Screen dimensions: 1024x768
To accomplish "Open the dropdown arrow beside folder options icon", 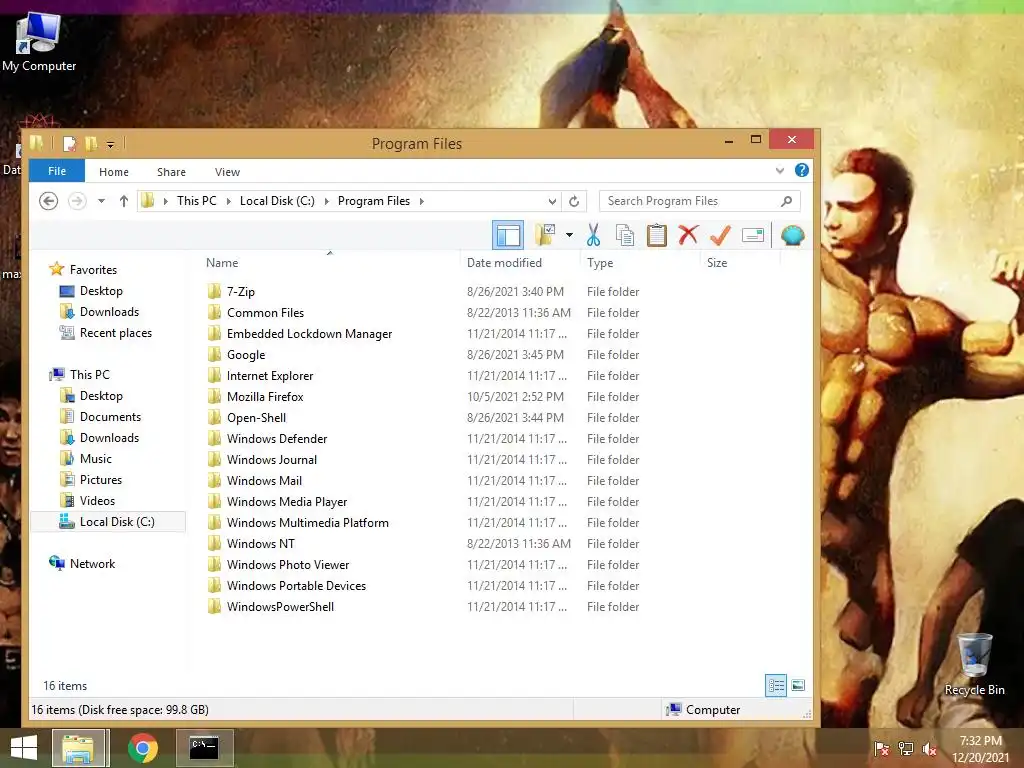I will 569,235.
